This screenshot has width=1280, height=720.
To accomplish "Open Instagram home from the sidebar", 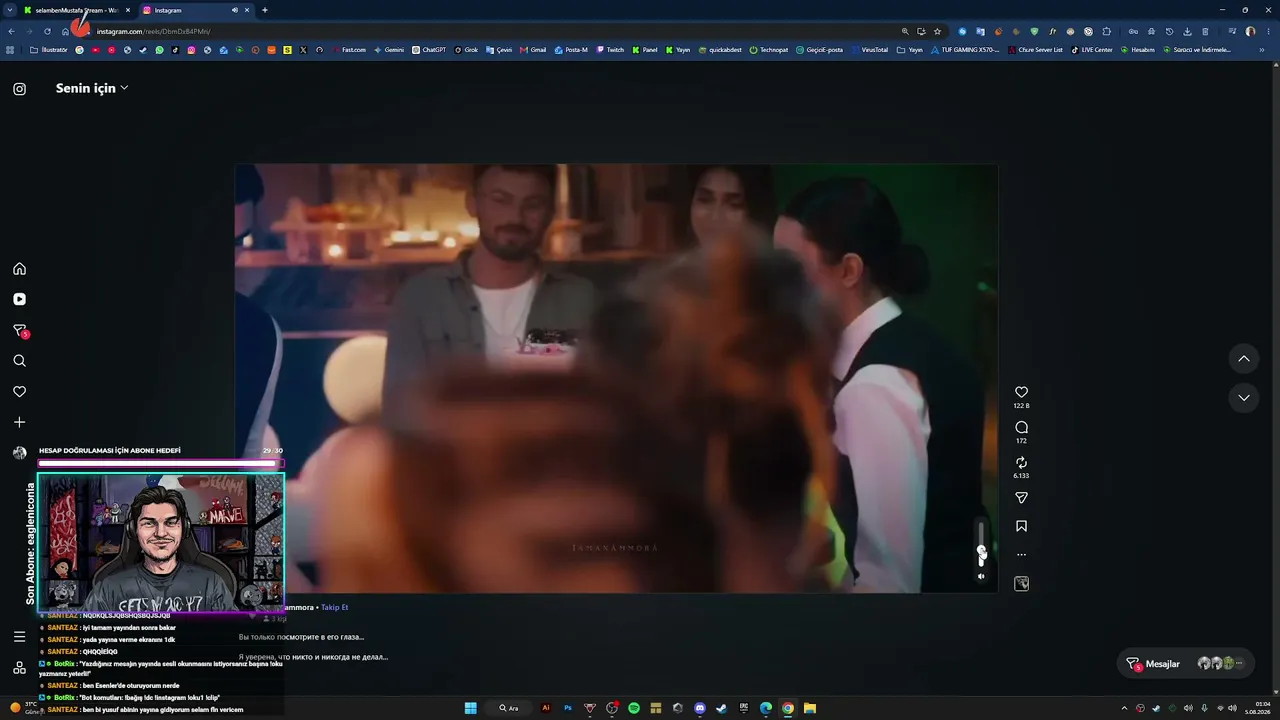I will click(19, 269).
